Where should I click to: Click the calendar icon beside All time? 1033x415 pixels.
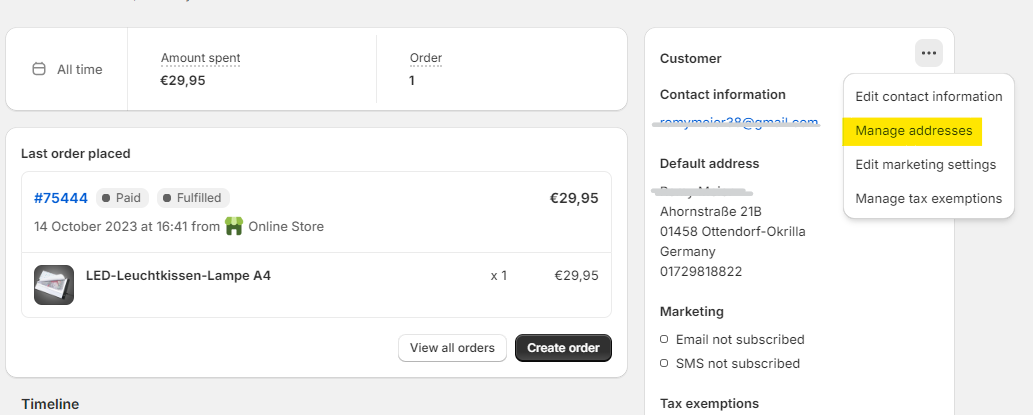tap(39, 70)
